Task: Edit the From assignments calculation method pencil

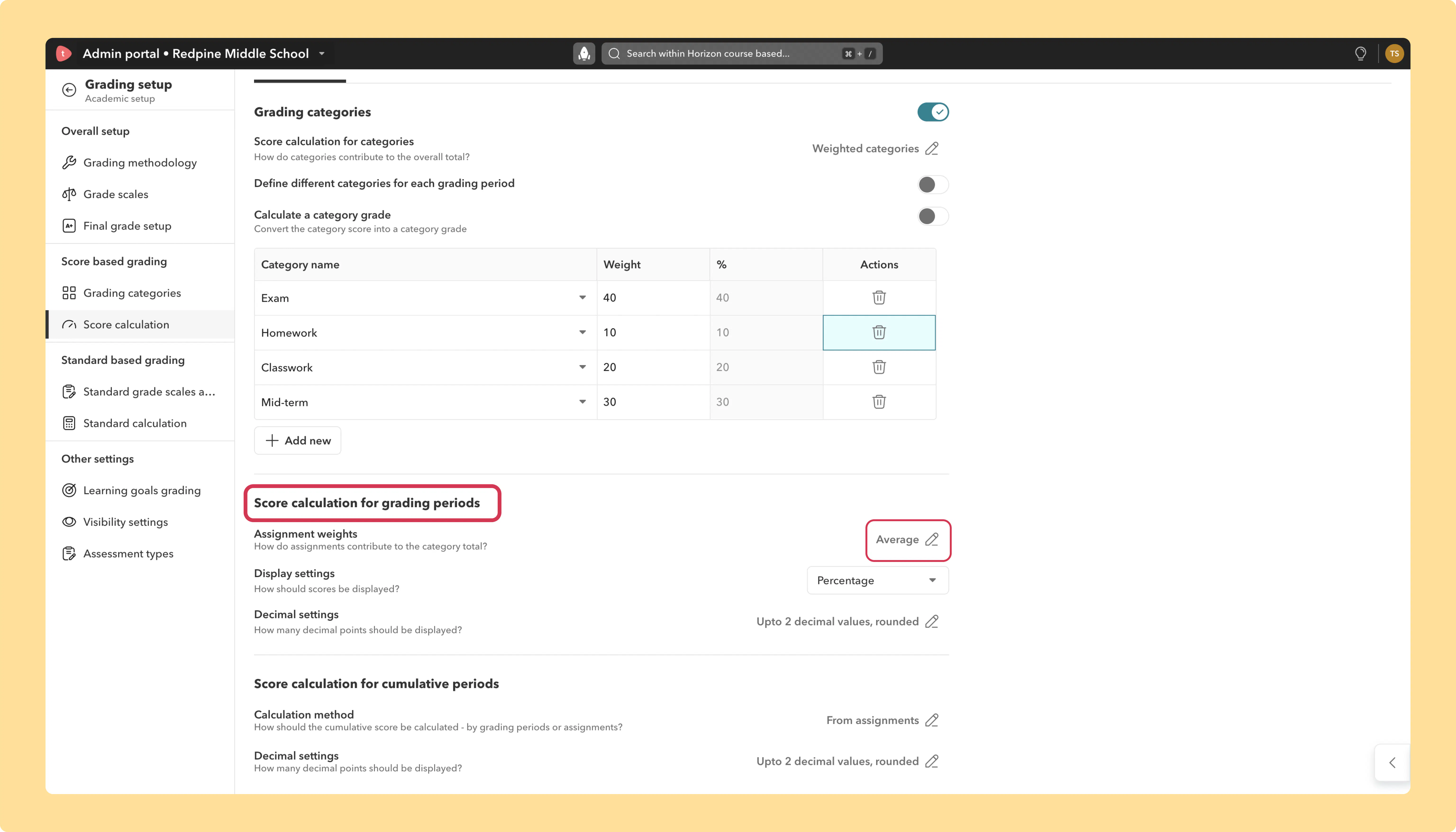Action: (932, 721)
